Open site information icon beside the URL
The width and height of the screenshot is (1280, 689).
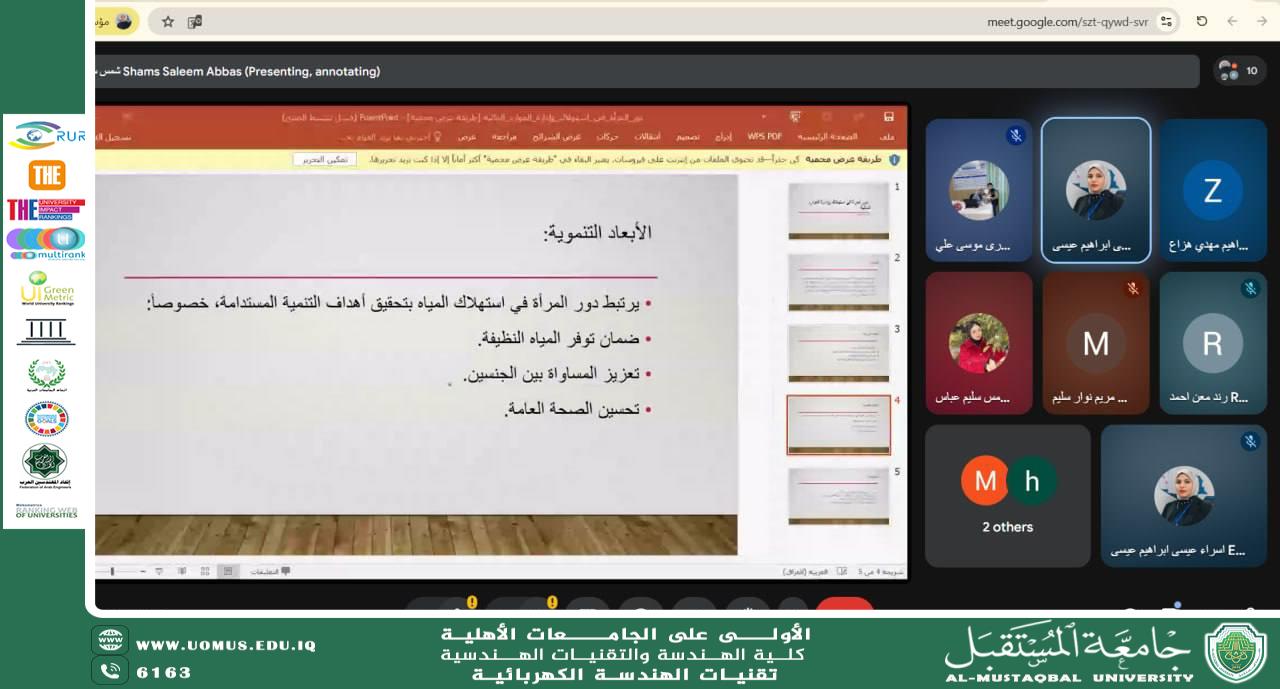[1166, 21]
